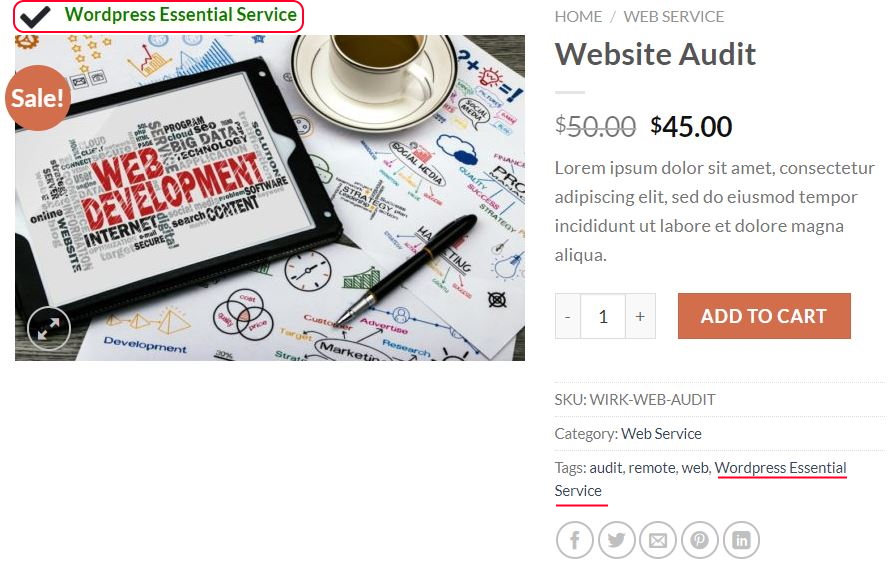The image size is (888, 576).
Task: Click the Sale! badge on image
Action: click(x=37, y=98)
